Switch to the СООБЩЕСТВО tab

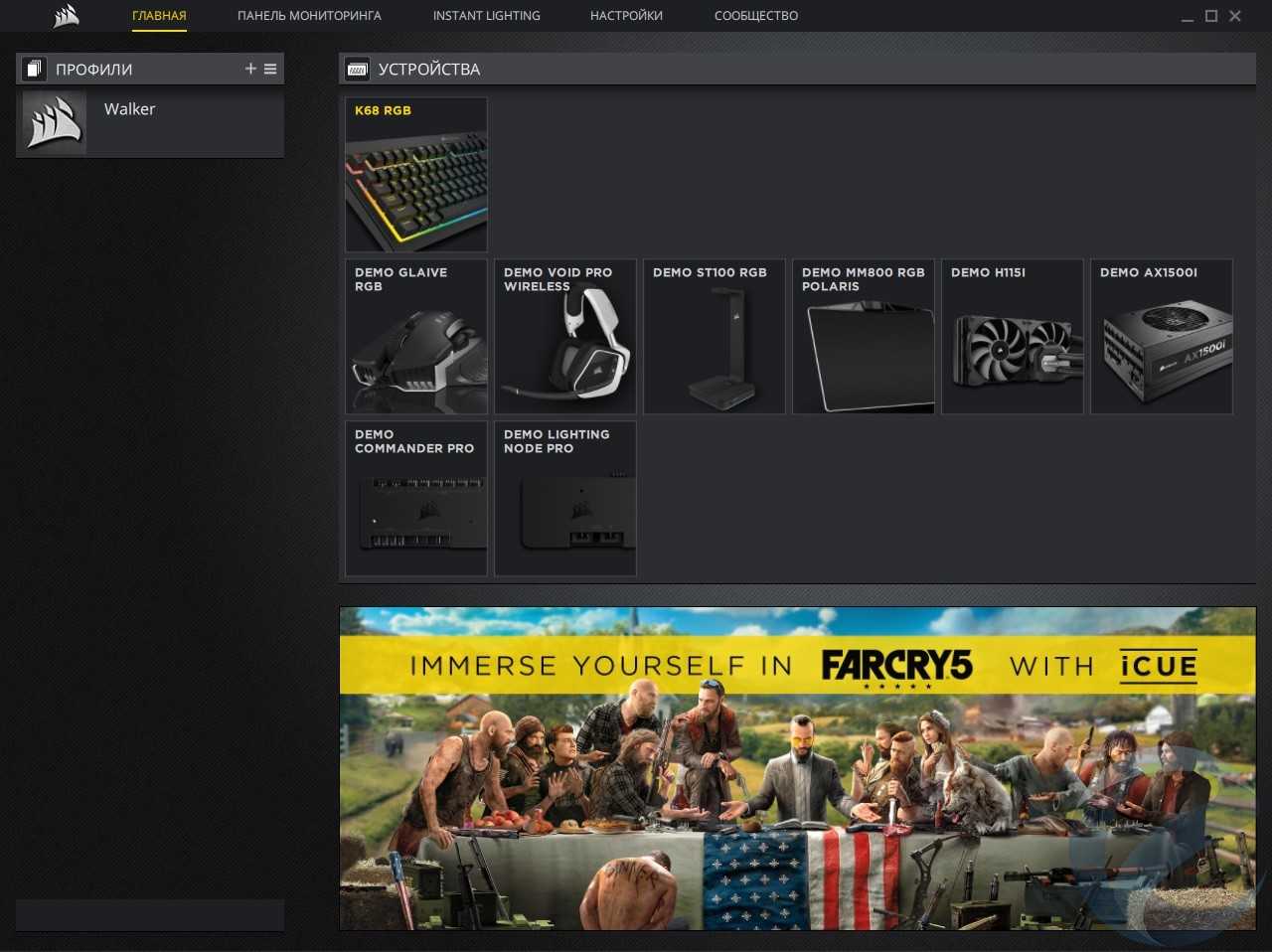[755, 16]
